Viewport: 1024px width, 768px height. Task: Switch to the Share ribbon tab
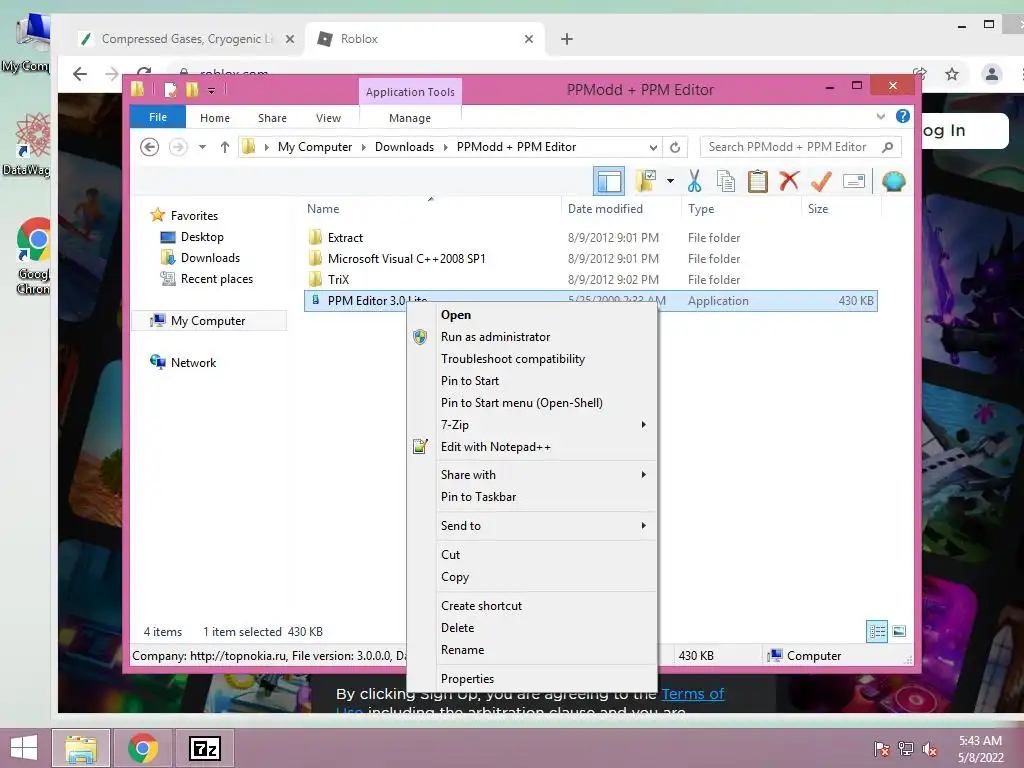pos(272,118)
